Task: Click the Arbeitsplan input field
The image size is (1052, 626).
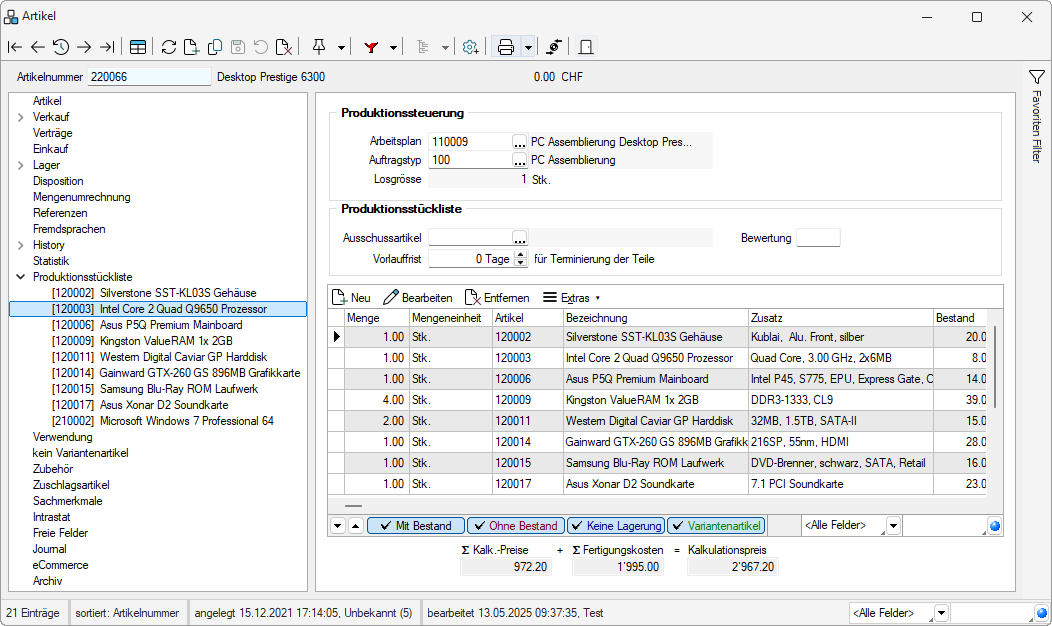Action: tap(469, 142)
